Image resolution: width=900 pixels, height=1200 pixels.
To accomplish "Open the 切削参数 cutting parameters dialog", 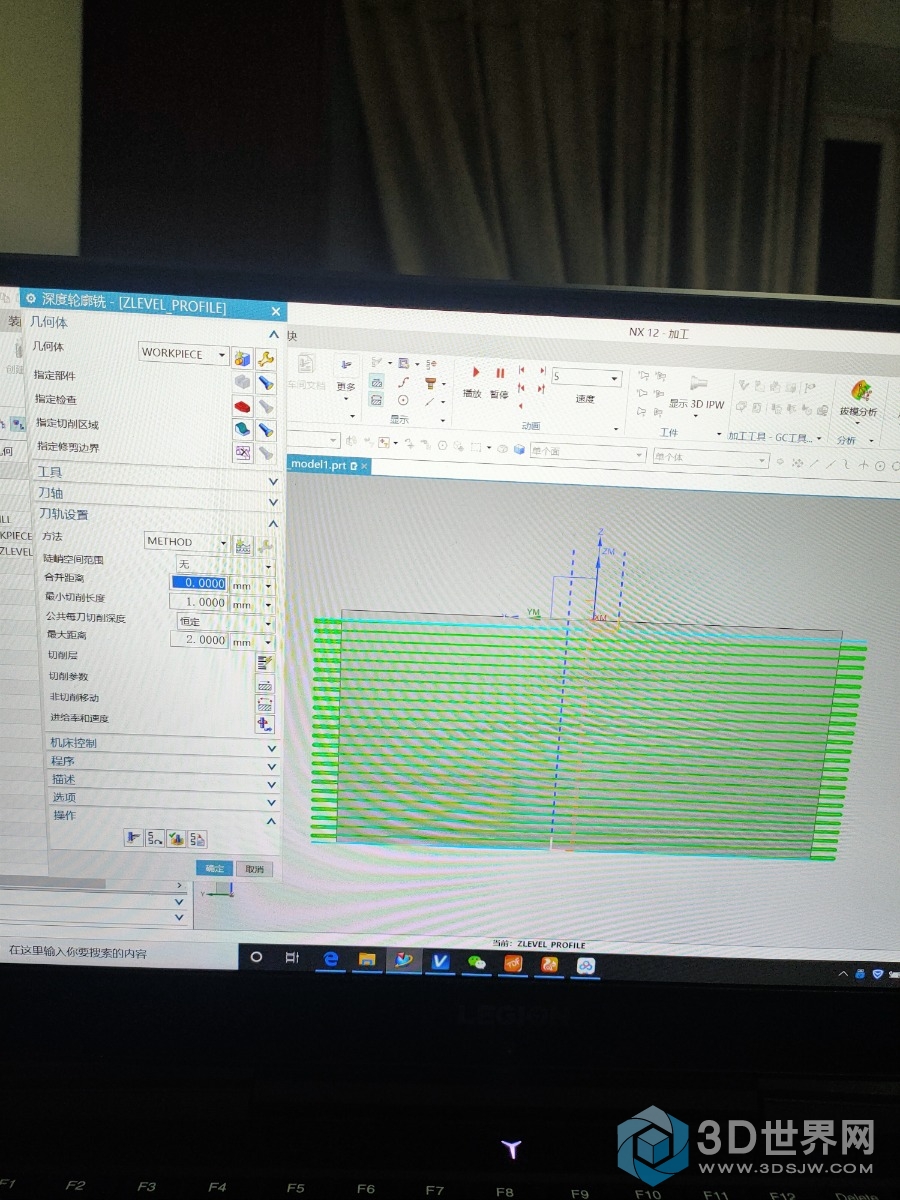I will pos(265,684).
